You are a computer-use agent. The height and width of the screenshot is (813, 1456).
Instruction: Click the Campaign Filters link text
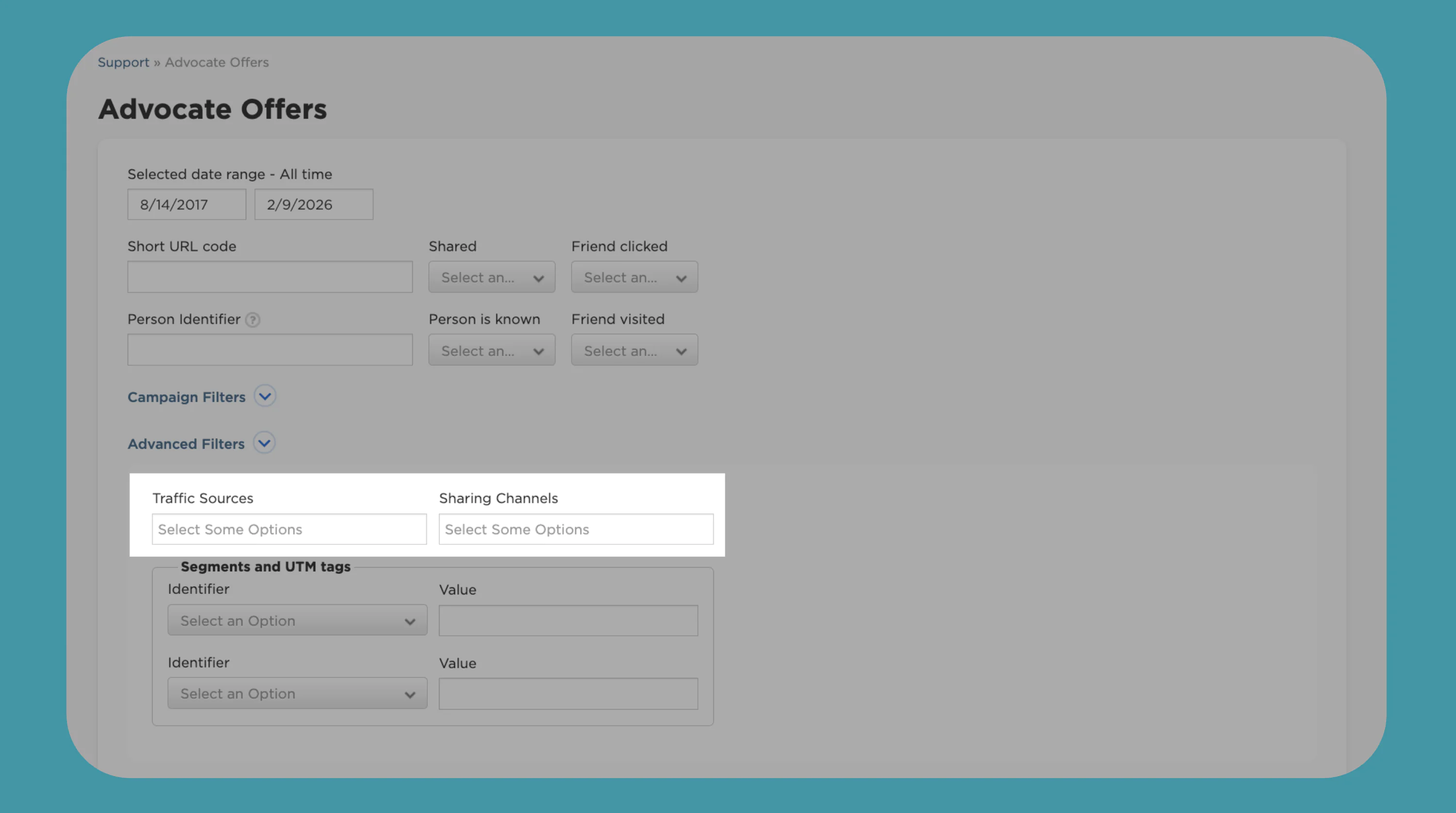(x=186, y=397)
